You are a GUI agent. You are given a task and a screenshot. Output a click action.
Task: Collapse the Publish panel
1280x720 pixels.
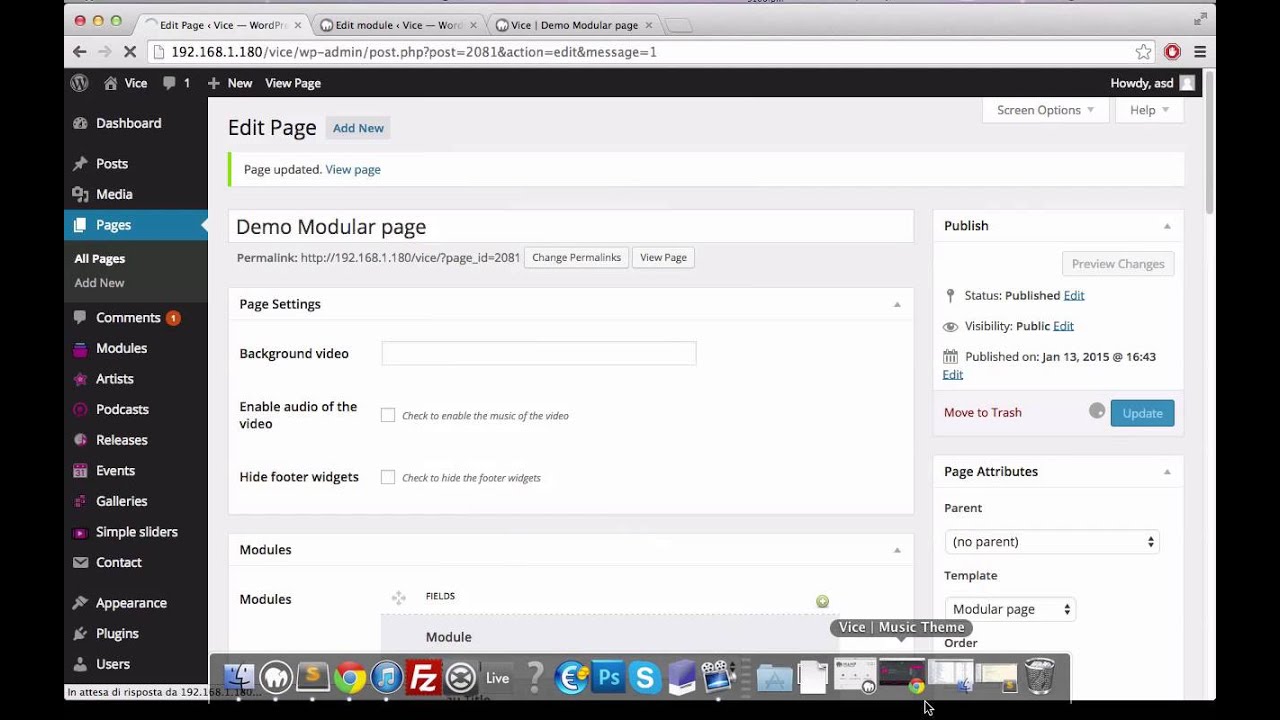click(1167, 226)
